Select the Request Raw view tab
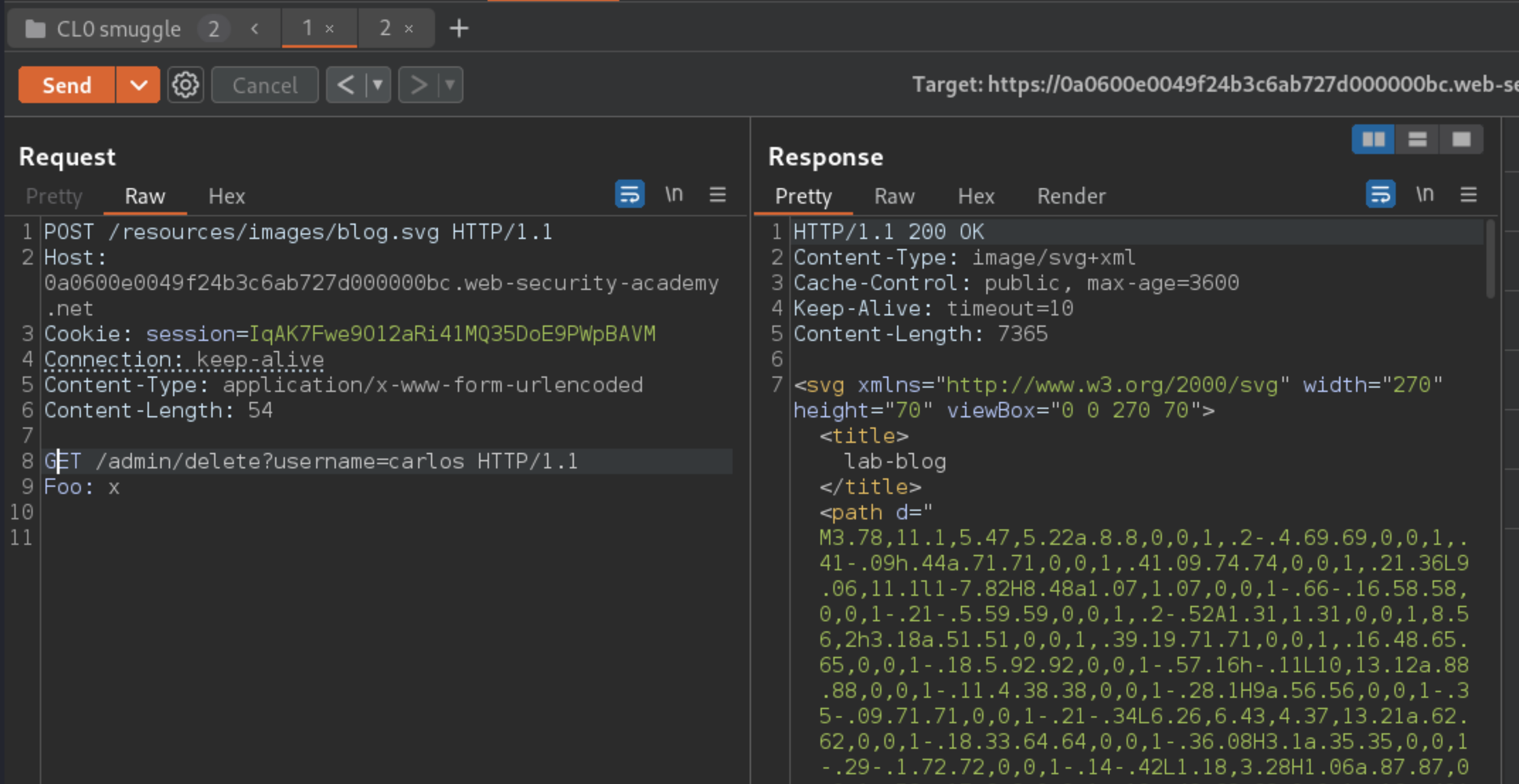The image size is (1519, 784). 145,196
